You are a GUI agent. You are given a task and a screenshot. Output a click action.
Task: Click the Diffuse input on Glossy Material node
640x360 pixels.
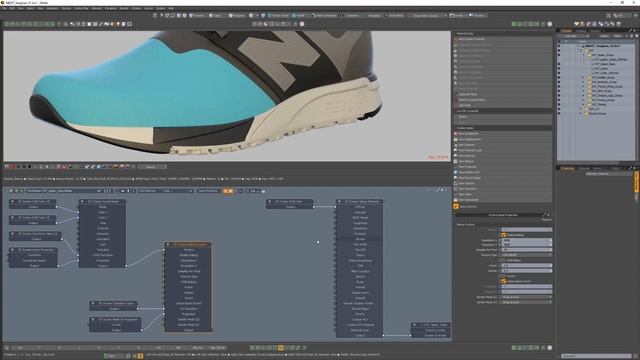coord(360,207)
